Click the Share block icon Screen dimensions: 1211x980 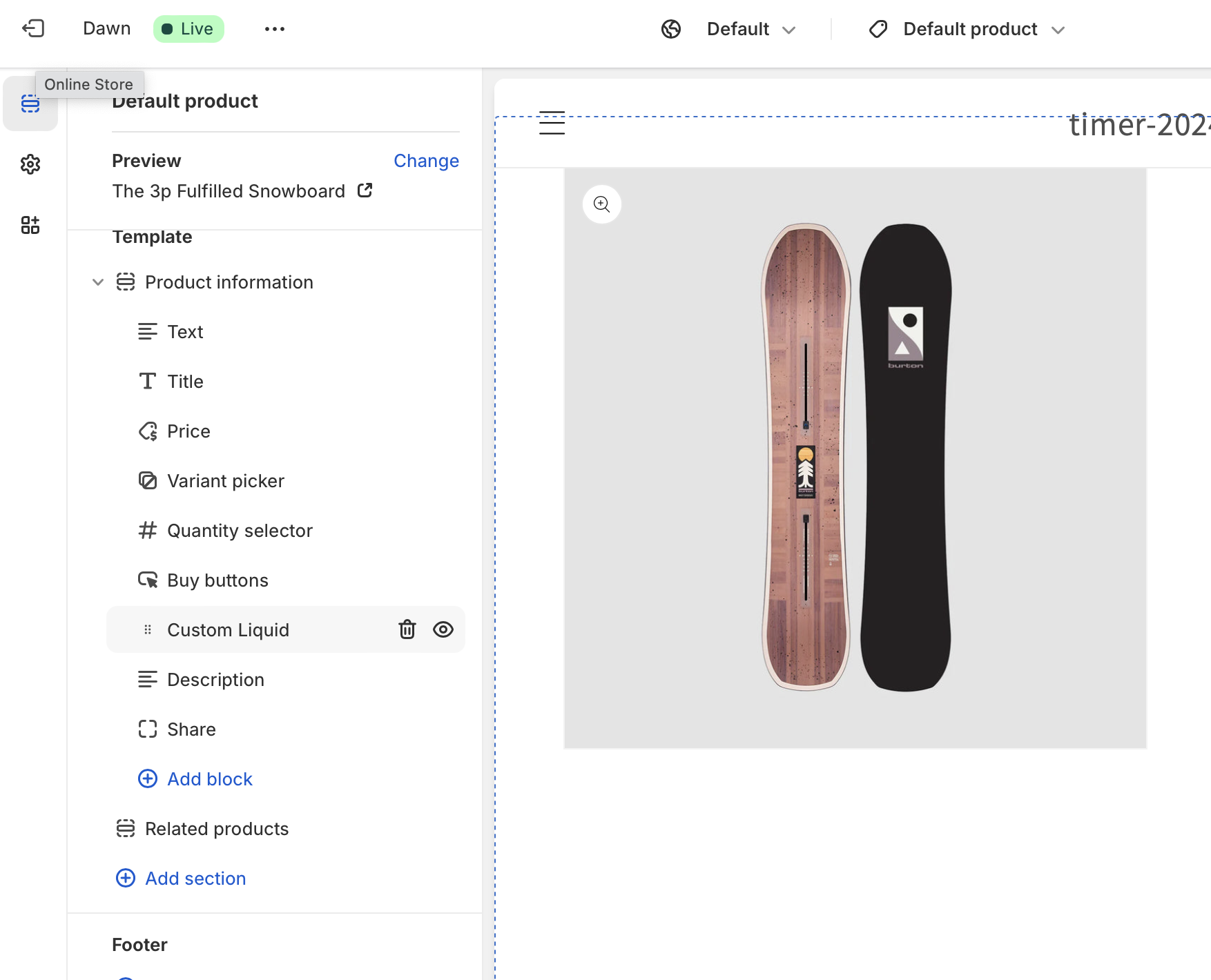pyautogui.click(x=148, y=729)
